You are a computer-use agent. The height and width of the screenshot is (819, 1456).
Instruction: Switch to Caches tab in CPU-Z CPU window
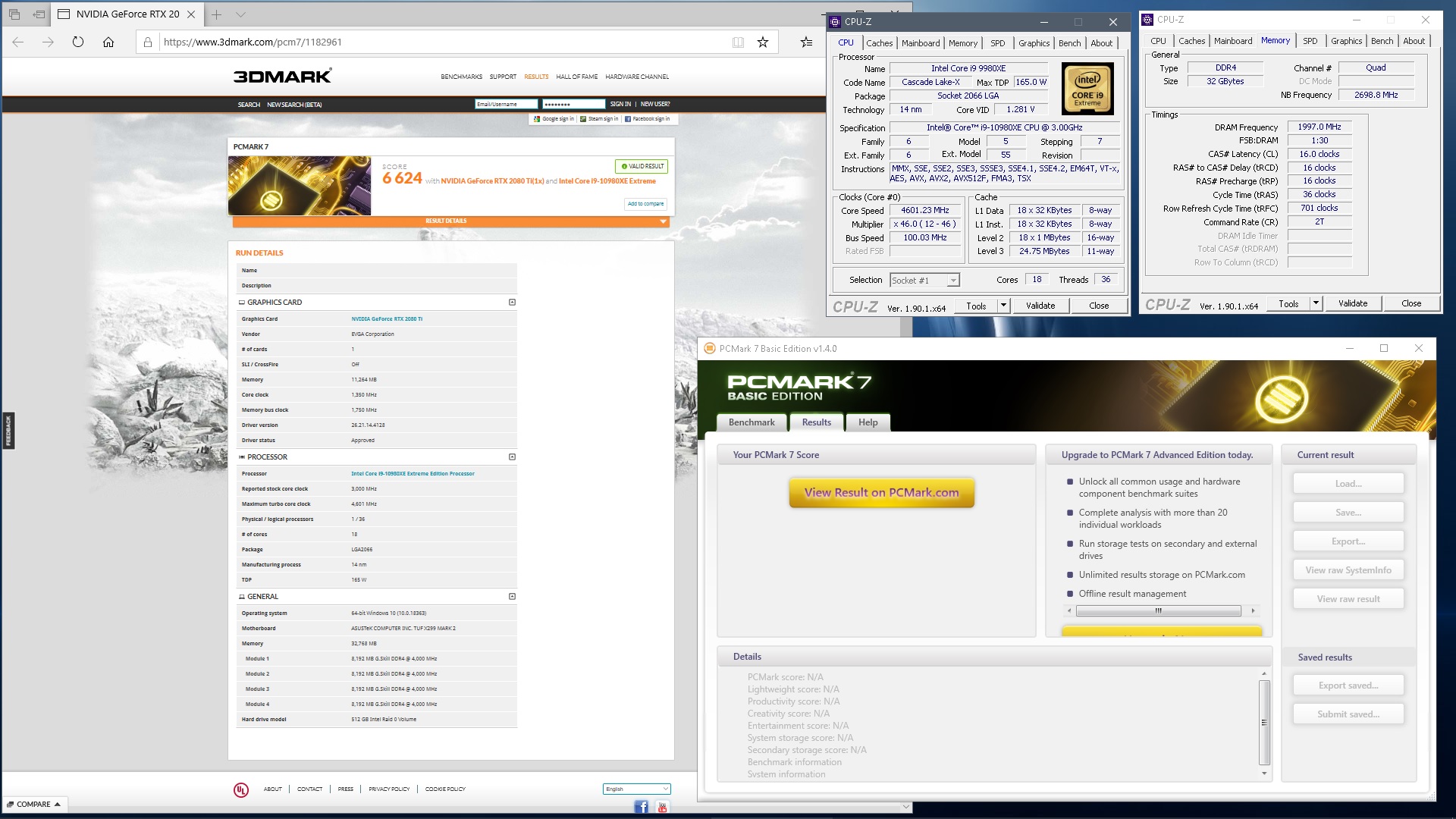[879, 43]
